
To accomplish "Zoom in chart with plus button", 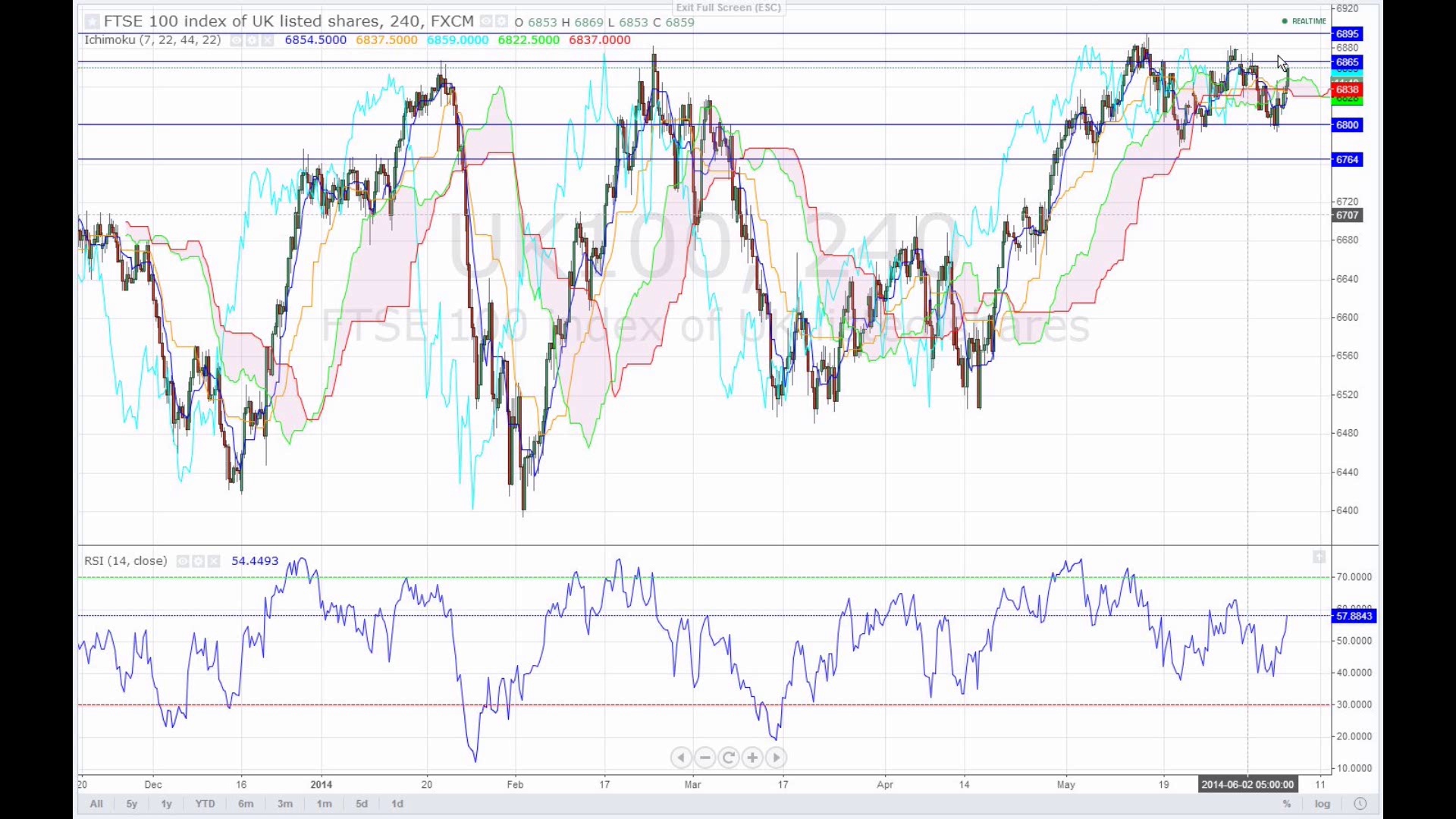I will [x=752, y=758].
